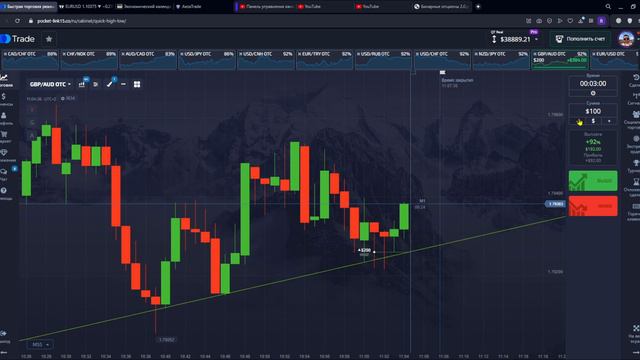Click the current price label on price axis
640x360 pixels.
point(556,204)
